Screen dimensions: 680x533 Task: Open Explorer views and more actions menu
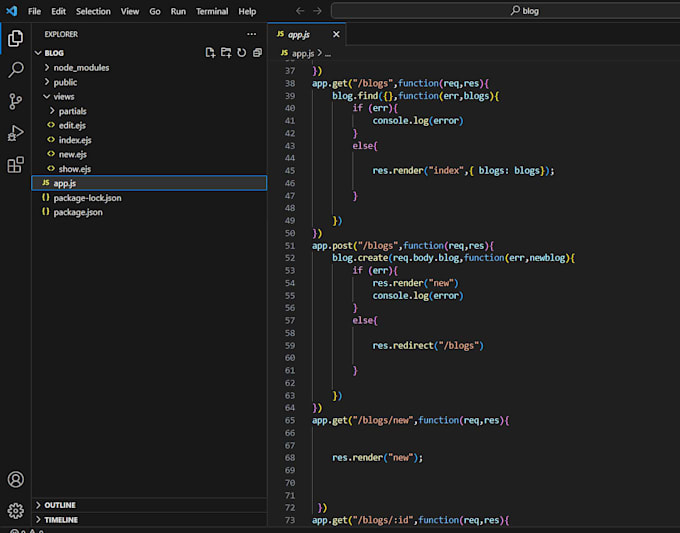coord(252,34)
